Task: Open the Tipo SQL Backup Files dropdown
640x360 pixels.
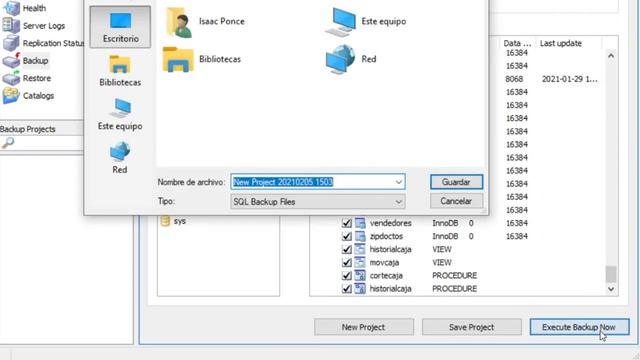Action: (318, 202)
